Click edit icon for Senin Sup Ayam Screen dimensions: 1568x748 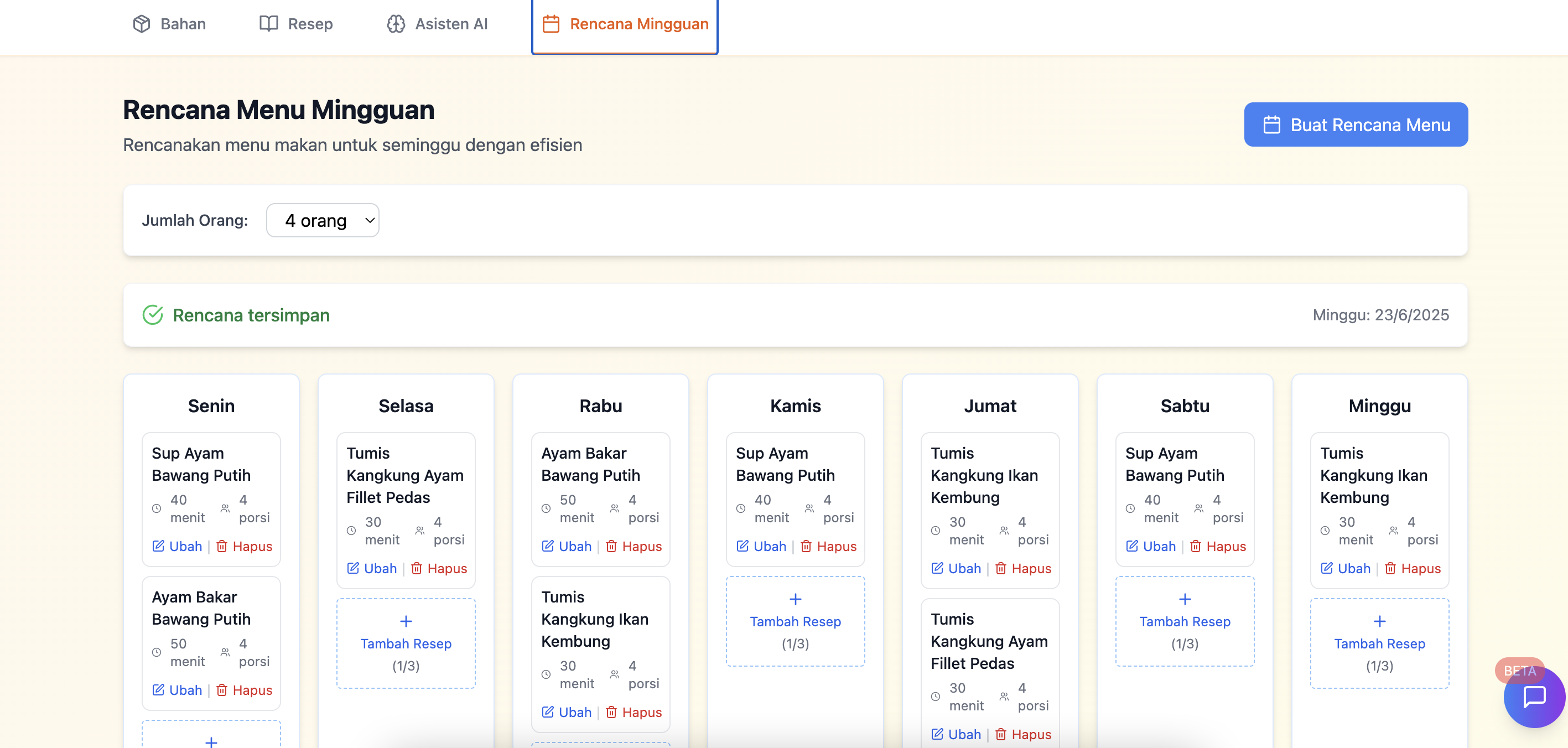point(158,546)
